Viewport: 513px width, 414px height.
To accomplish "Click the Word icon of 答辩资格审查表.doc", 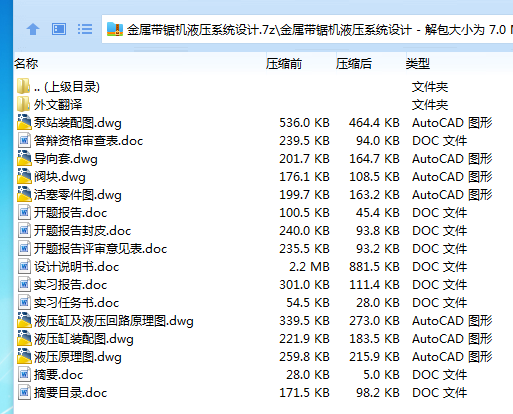I will tap(24, 140).
